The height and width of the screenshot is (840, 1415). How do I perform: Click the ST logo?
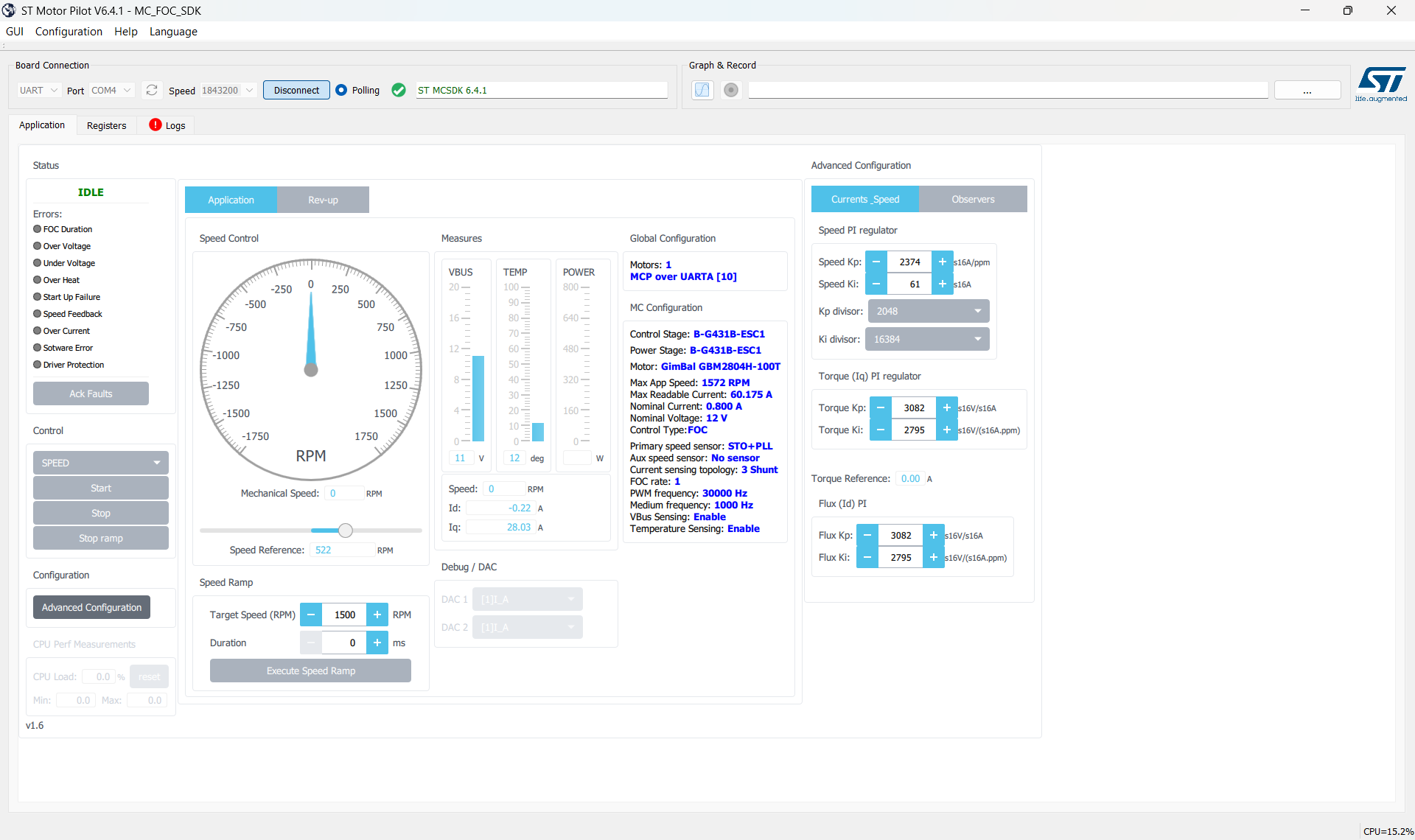[x=1381, y=83]
